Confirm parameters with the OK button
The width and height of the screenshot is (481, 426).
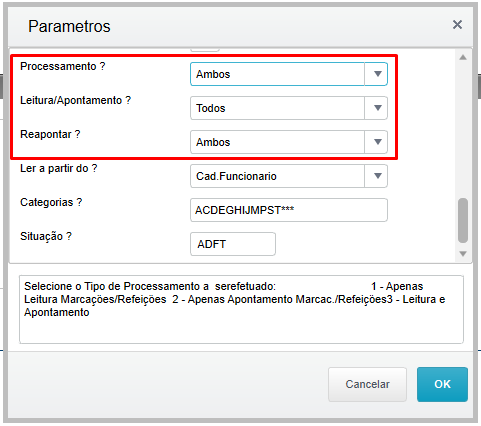coord(442,384)
